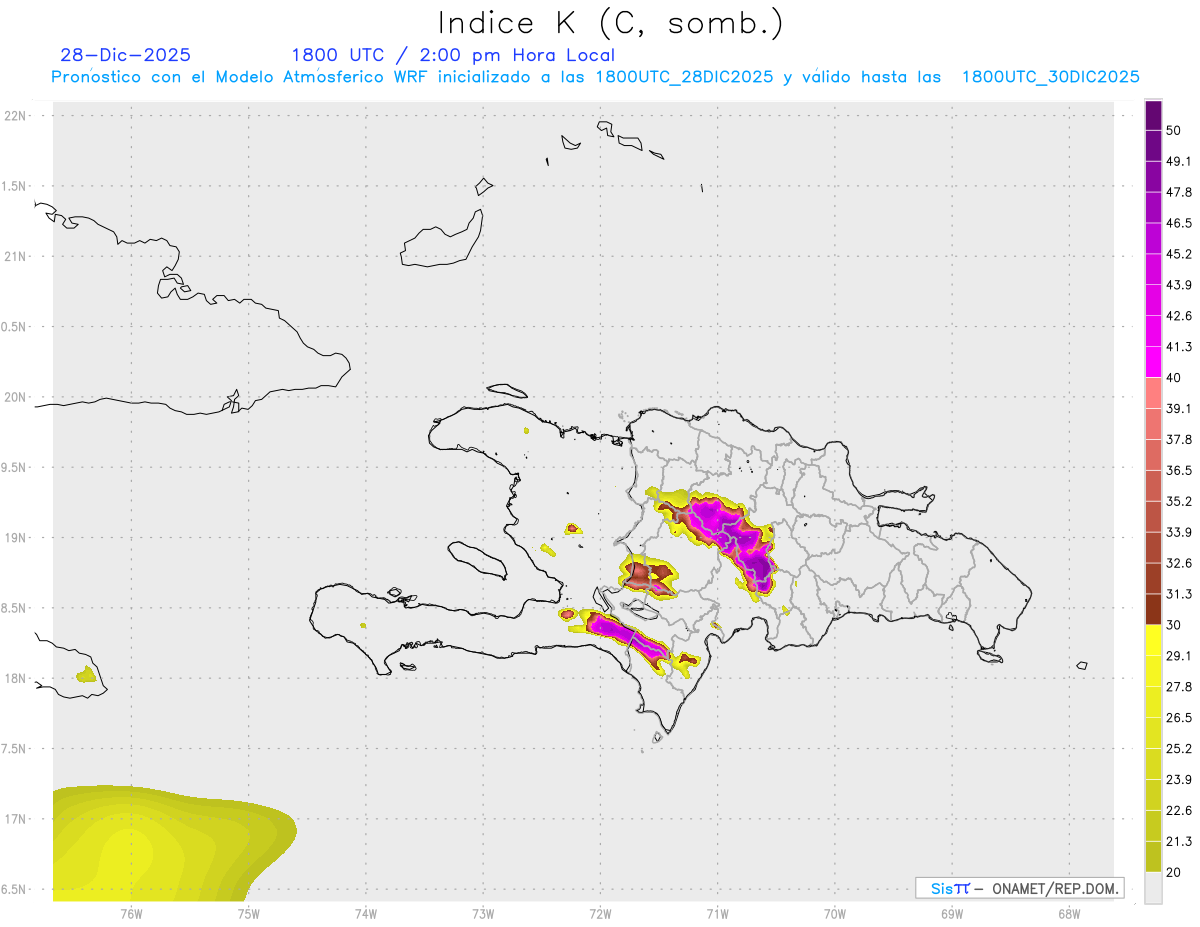Click the gray swatch below legend value 20
The width and height of the screenshot is (1200, 927).
tap(1154, 887)
